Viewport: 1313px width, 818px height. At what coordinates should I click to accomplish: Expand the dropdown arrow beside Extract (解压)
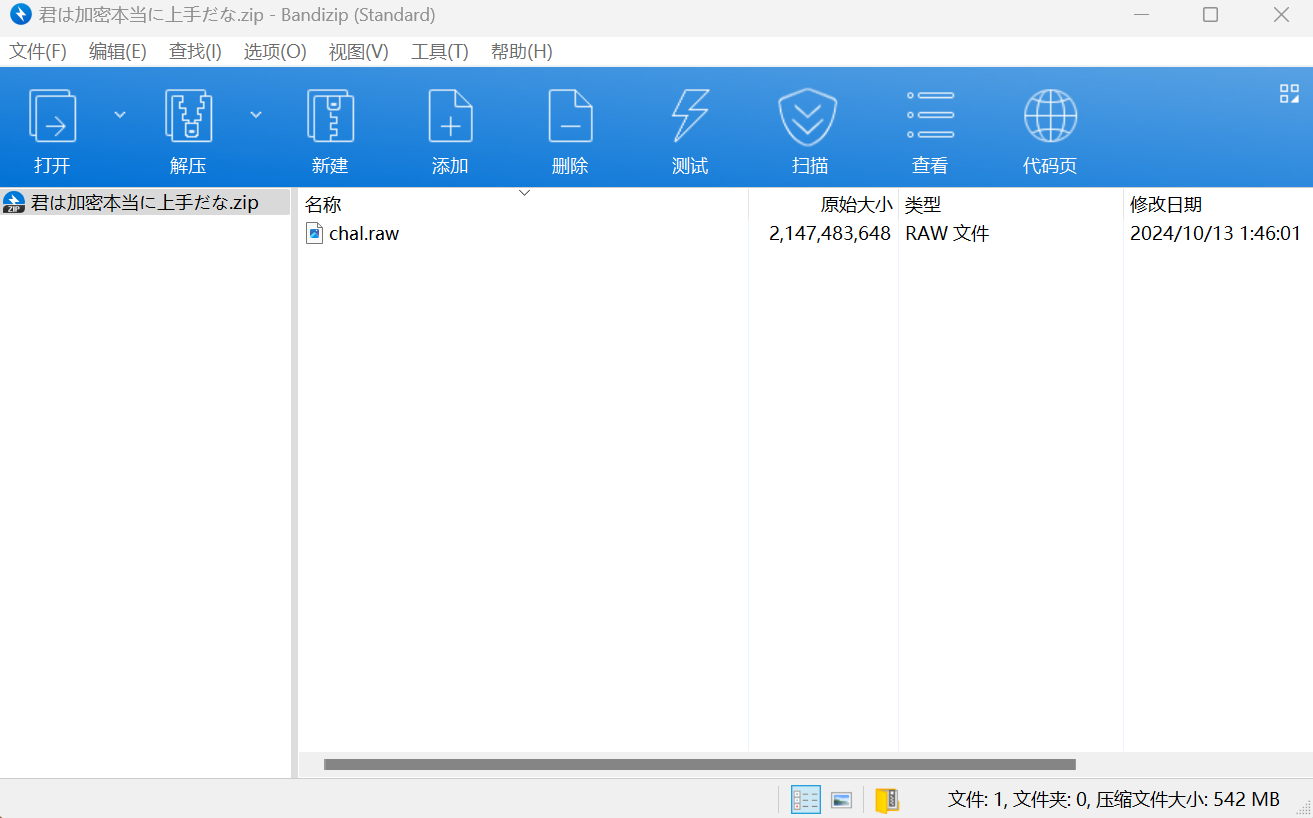(256, 115)
